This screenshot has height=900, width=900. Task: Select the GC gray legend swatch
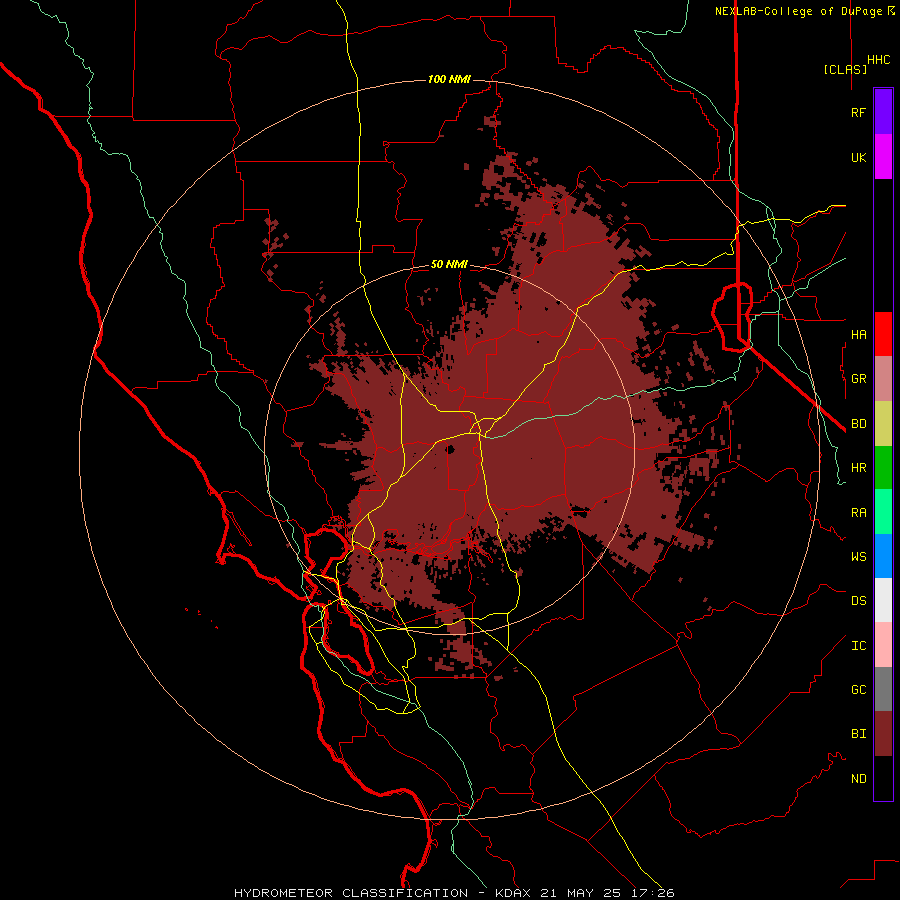[883, 689]
